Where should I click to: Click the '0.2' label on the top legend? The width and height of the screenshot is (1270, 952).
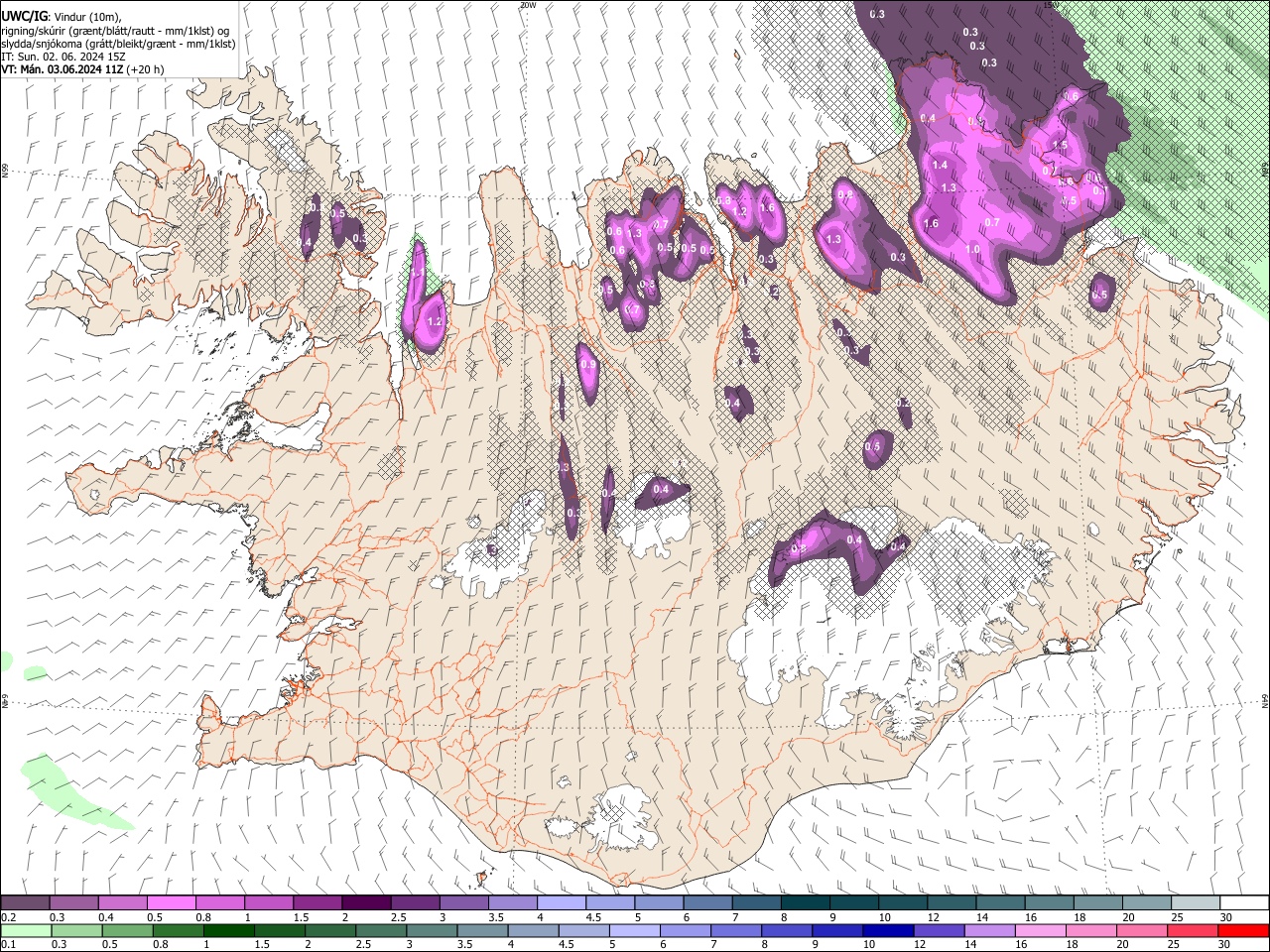pyautogui.click(x=8, y=917)
